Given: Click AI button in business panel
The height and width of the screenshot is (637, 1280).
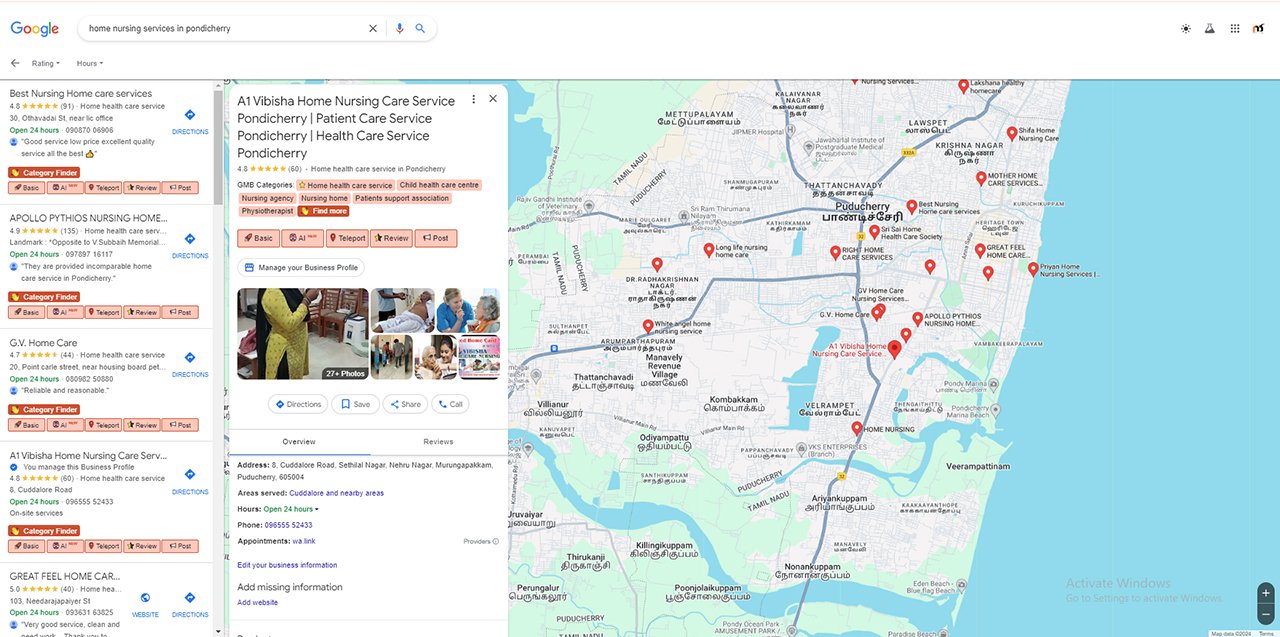Looking at the screenshot, I should coord(302,238).
